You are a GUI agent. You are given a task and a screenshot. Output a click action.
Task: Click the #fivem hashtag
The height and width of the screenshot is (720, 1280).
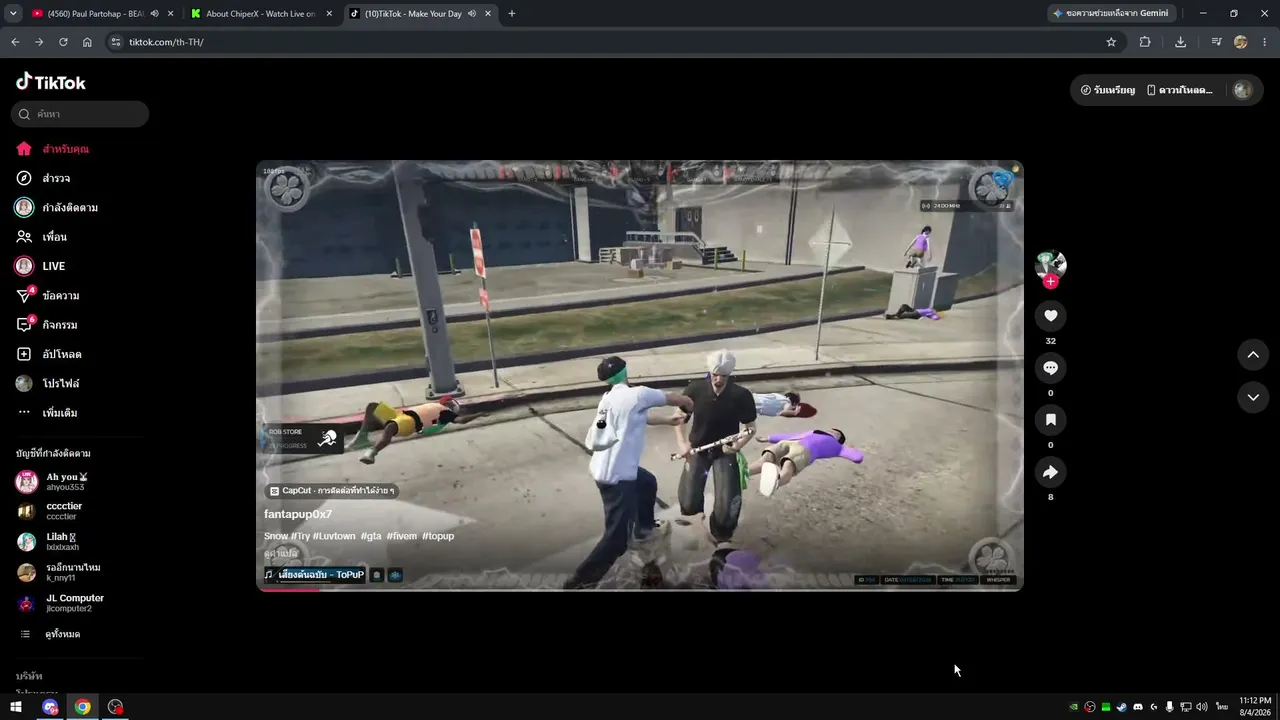coord(402,536)
